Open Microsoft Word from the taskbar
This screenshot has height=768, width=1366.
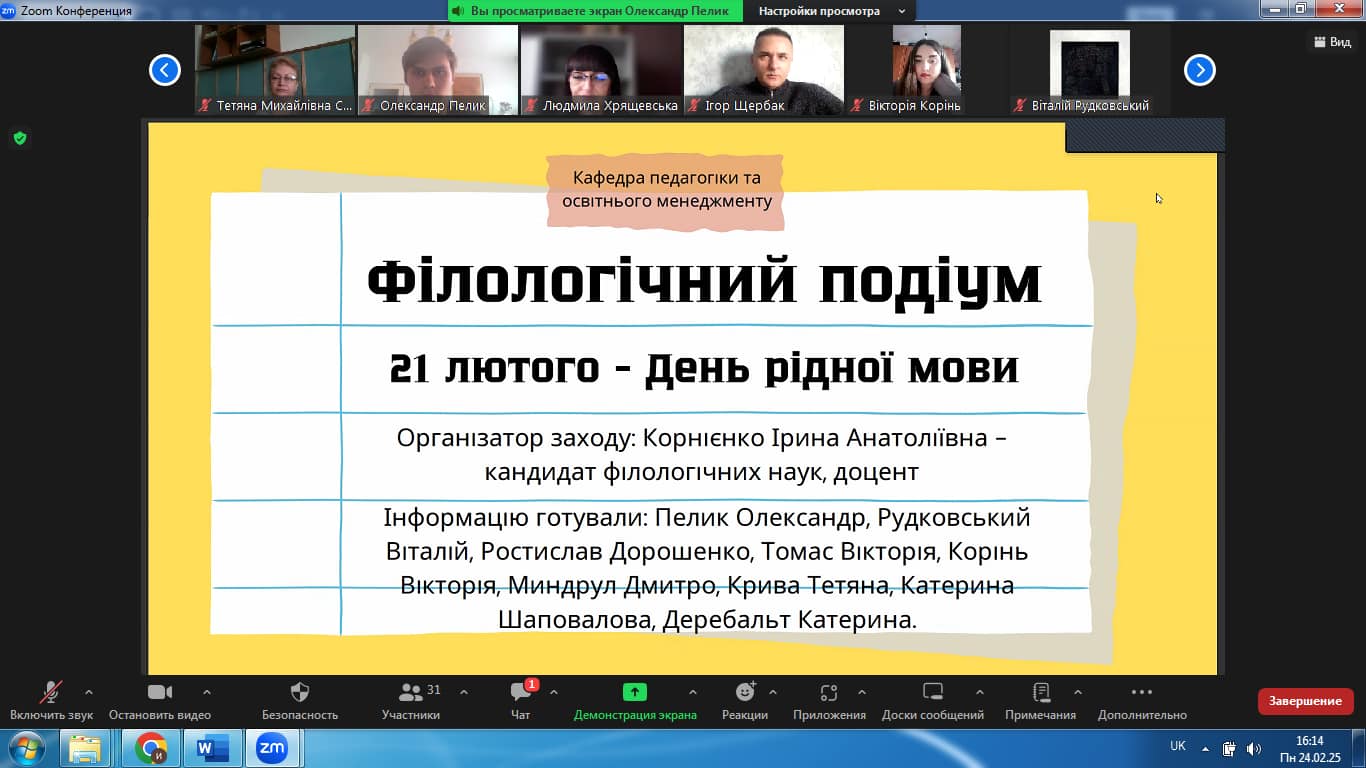point(213,748)
